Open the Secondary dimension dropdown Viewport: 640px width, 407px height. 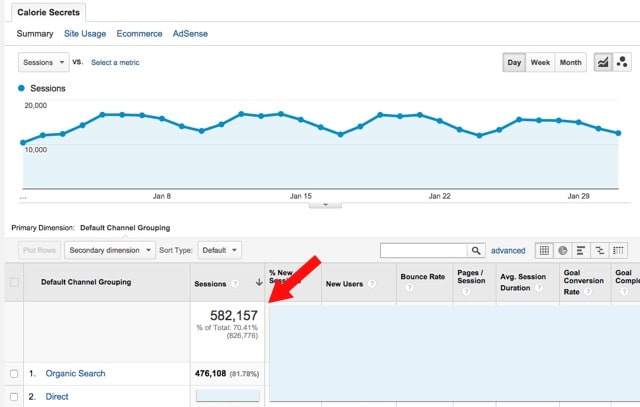(110, 250)
